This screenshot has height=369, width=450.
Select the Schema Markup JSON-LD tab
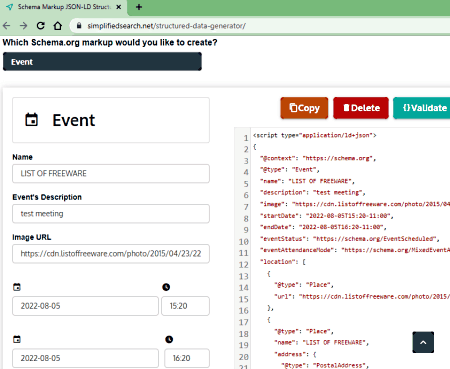[63, 7]
